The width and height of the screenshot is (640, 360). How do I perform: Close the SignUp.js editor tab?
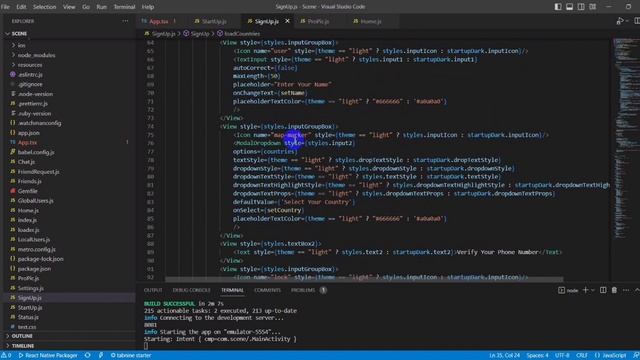click(x=287, y=21)
